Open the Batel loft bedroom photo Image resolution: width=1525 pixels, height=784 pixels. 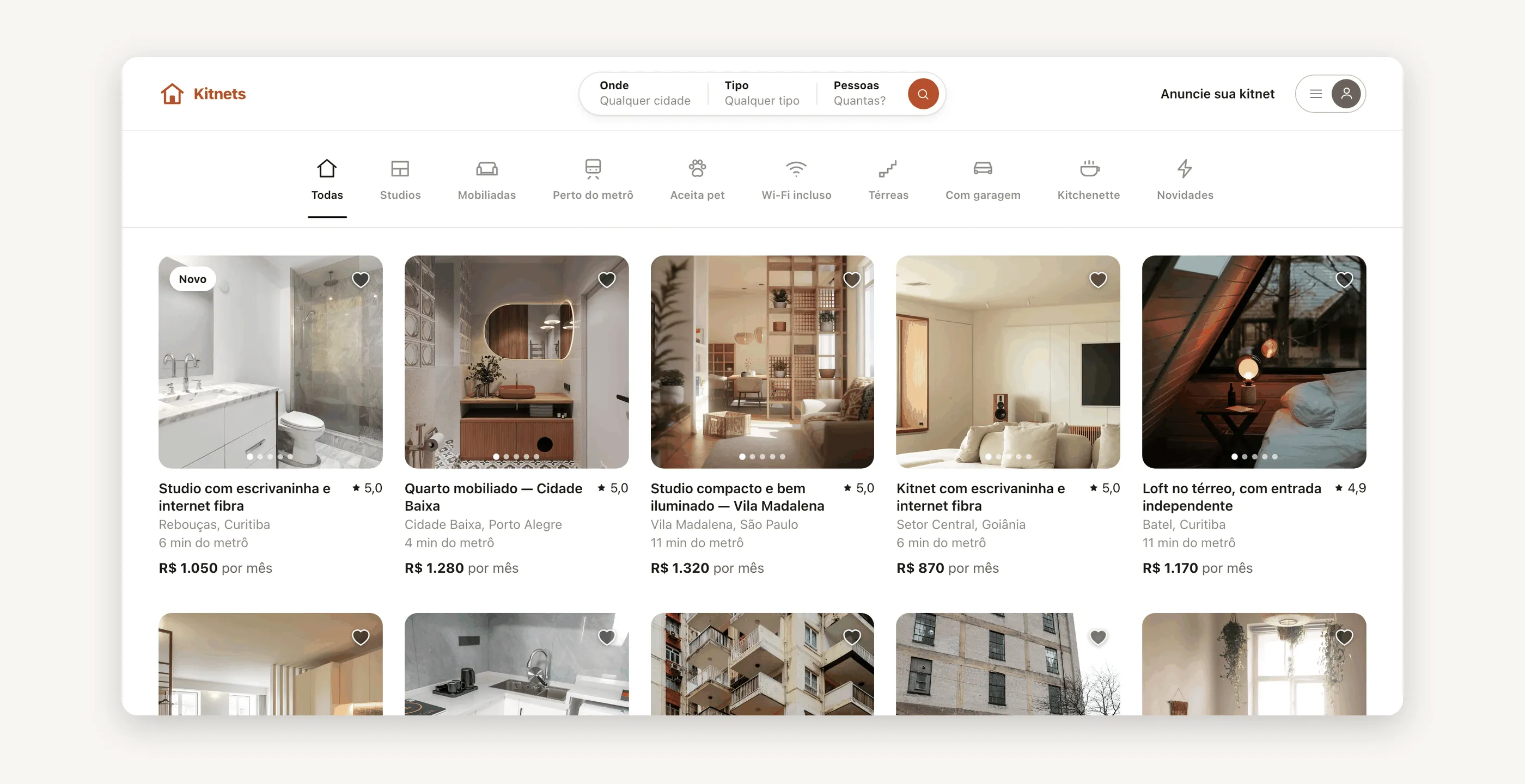[1254, 362]
